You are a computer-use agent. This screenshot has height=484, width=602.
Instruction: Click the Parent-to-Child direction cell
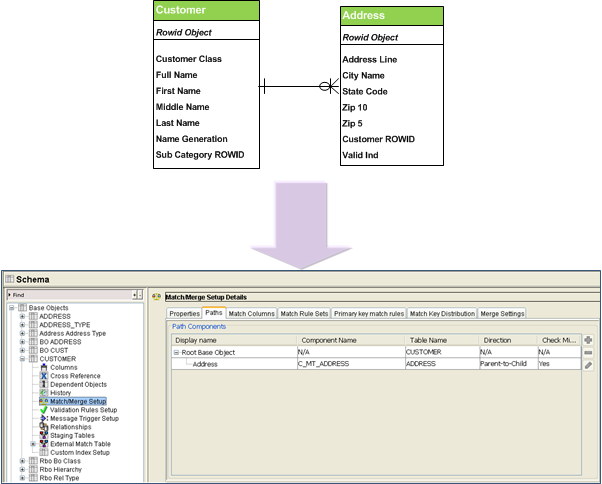click(508, 364)
